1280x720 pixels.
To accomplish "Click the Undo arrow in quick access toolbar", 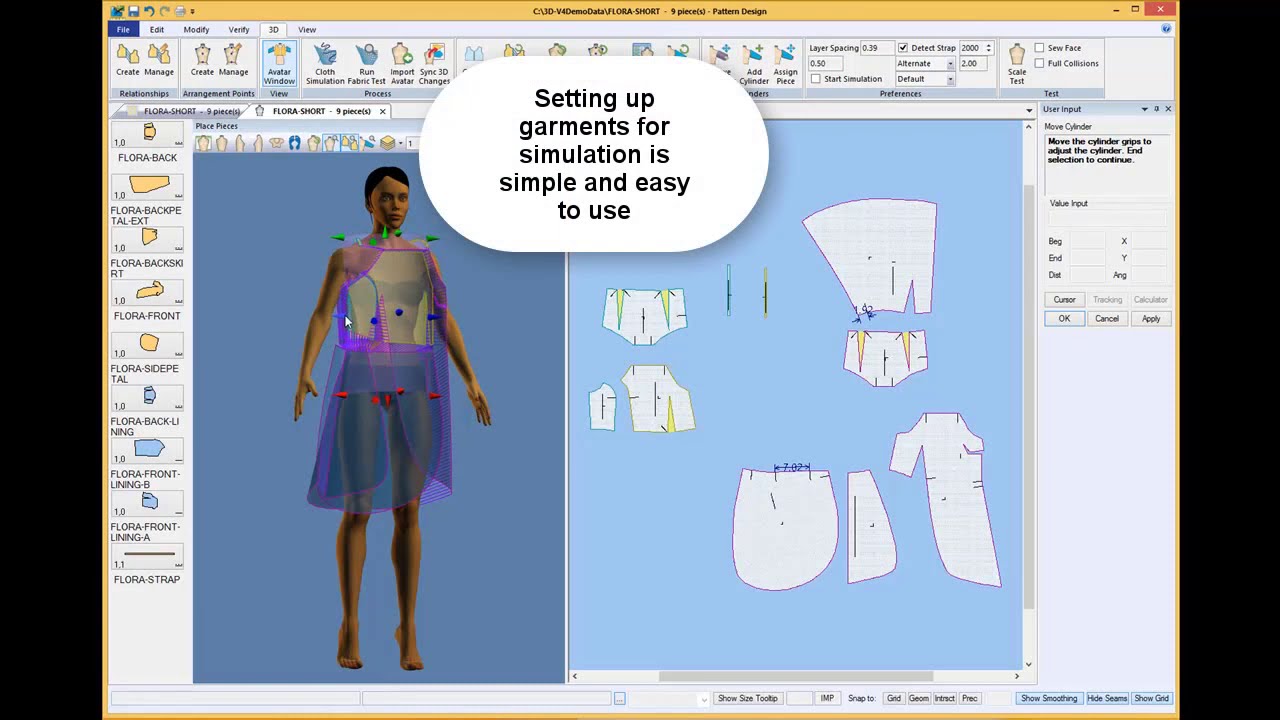I will 148,11.
